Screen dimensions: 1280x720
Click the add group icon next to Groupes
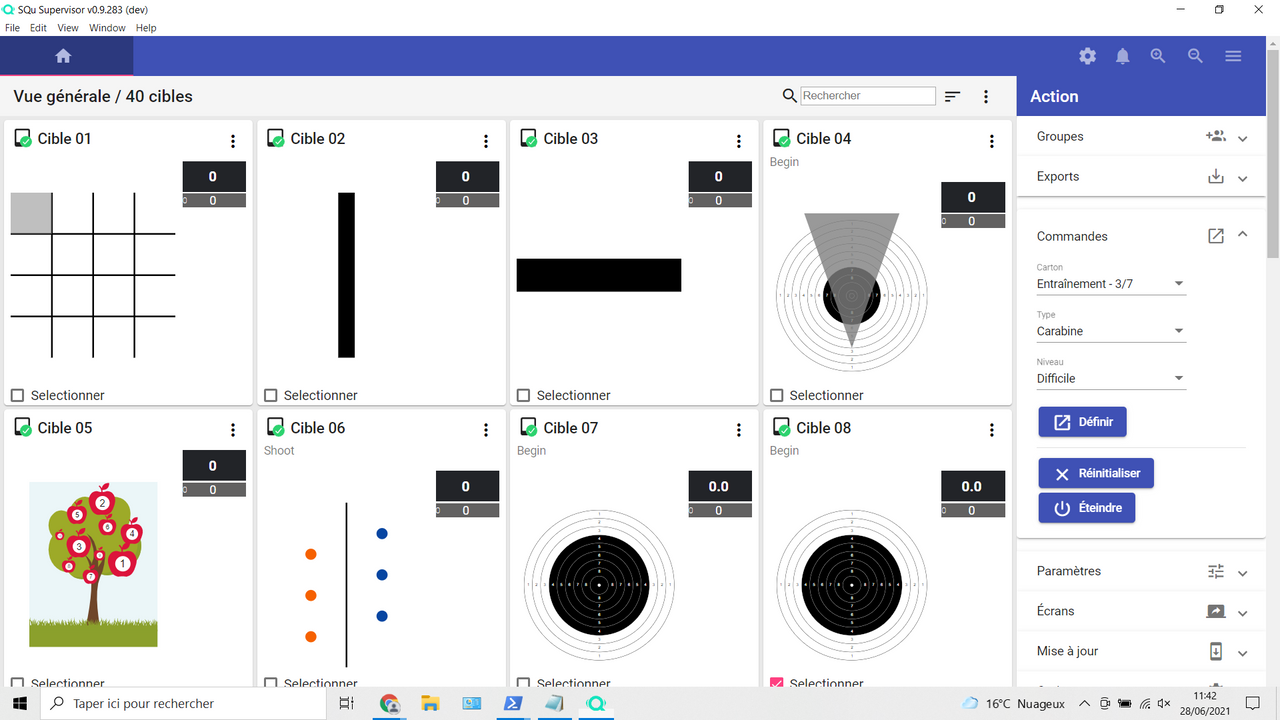[1216, 136]
